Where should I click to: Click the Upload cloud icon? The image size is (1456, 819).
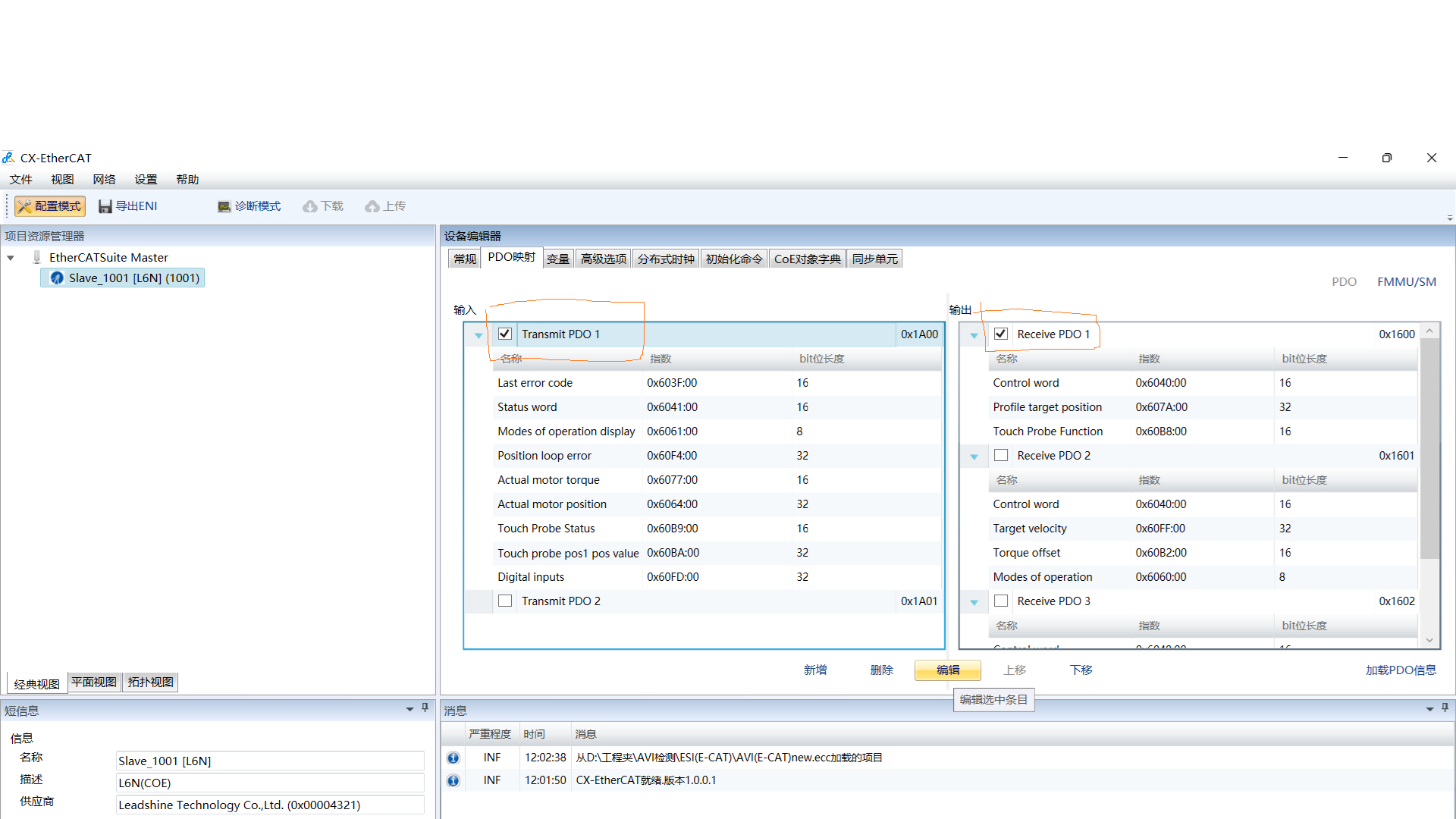click(x=372, y=206)
